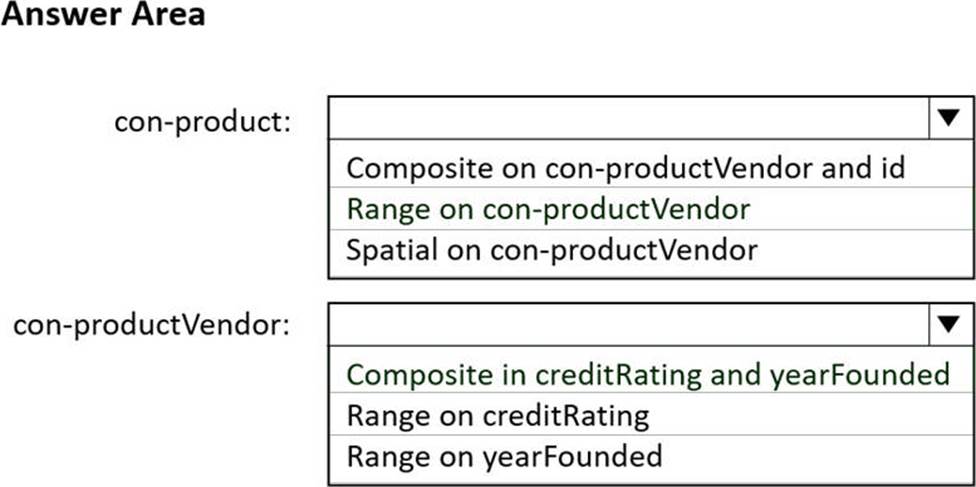Click the Answer Area heading
This screenshot has height=487, width=976.
pyautogui.click(x=103, y=15)
